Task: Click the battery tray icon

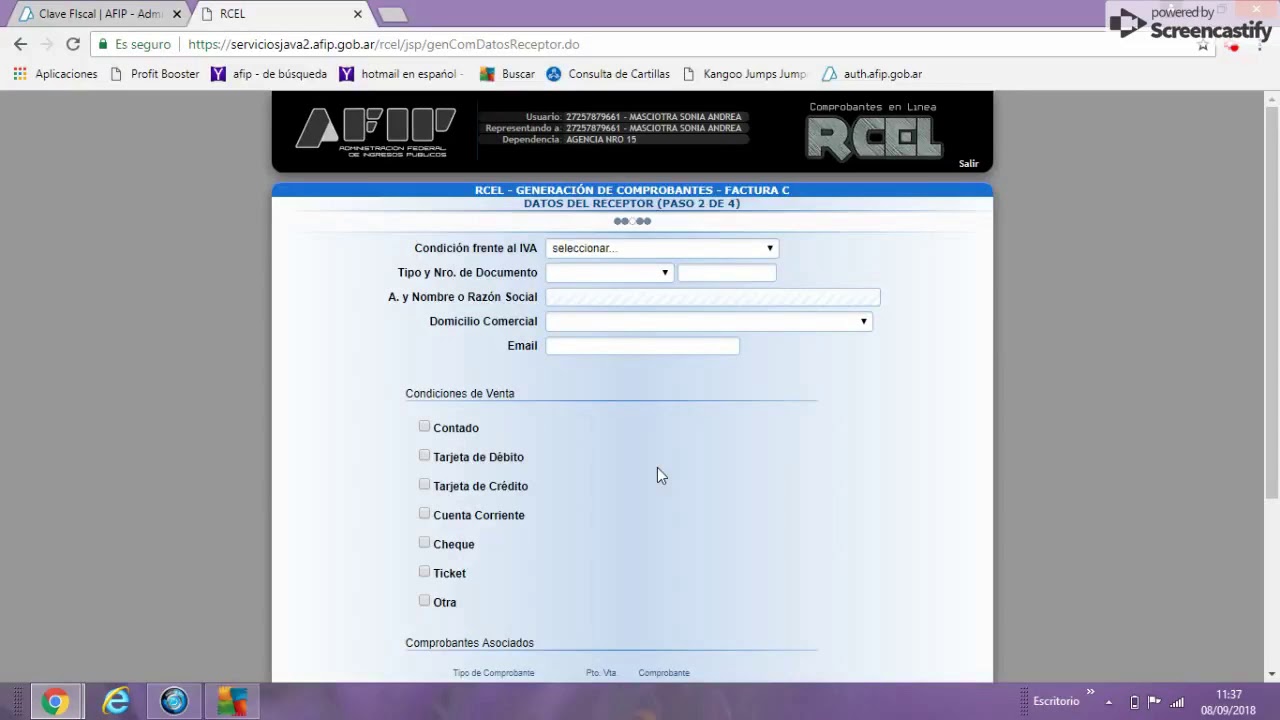Action: (1134, 702)
